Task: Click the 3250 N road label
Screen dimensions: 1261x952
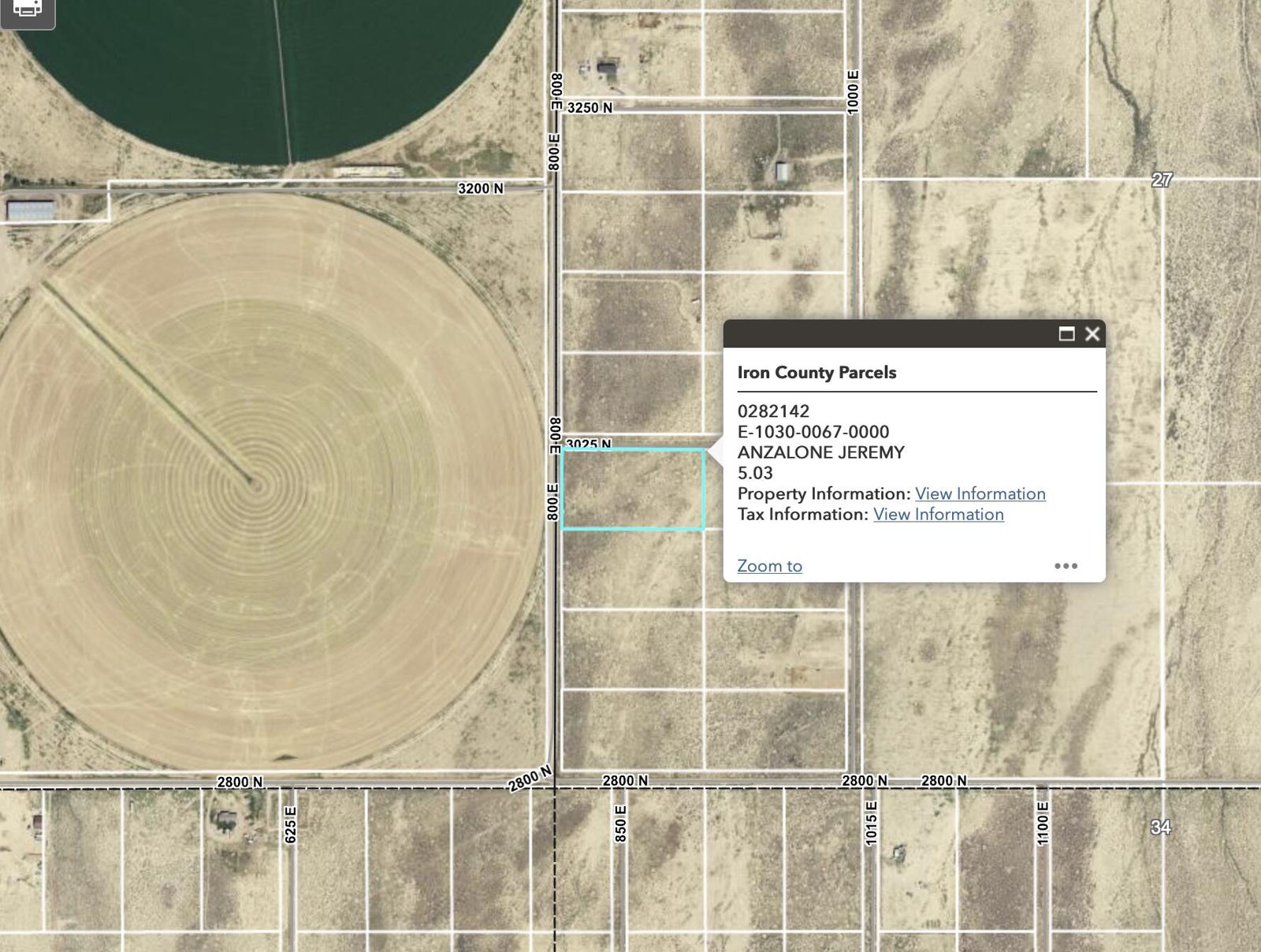Action: pyautogui.click(x=590, y=107)
